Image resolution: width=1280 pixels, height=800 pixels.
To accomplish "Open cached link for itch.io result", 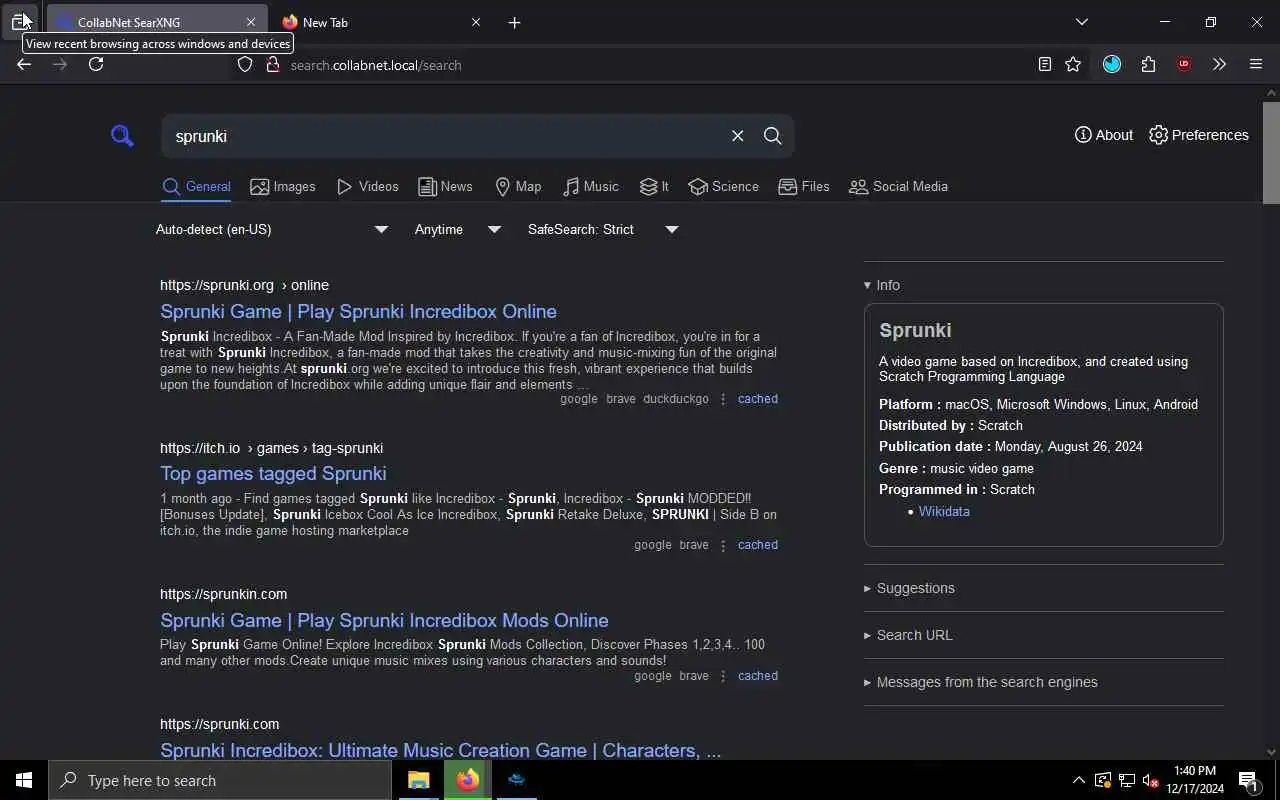I will coord(758,545).
